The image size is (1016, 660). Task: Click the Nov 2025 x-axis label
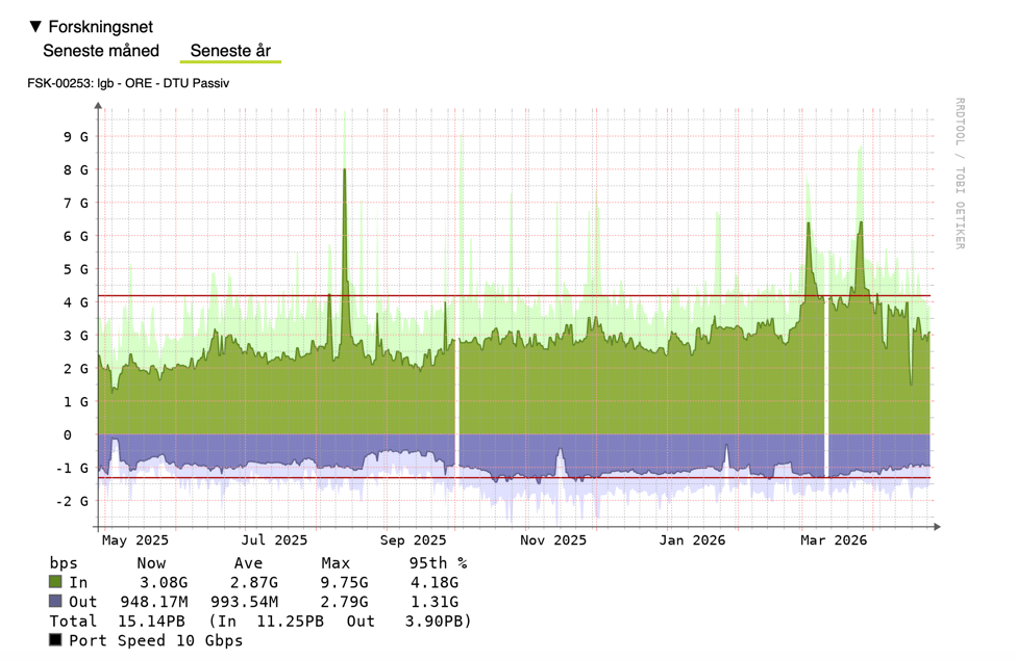[x=553, y=540]
